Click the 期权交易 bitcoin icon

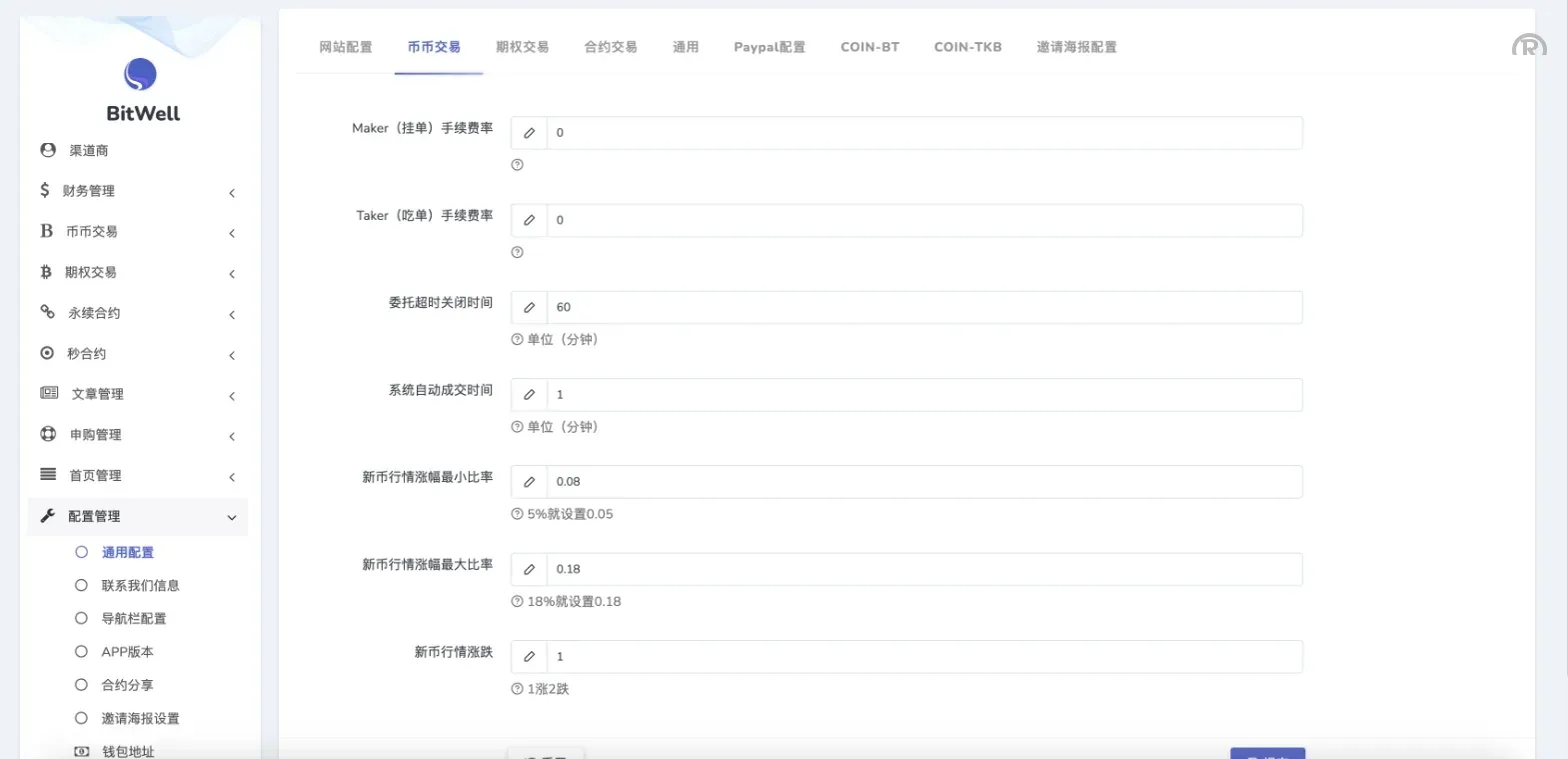click(x=46, y=272)
